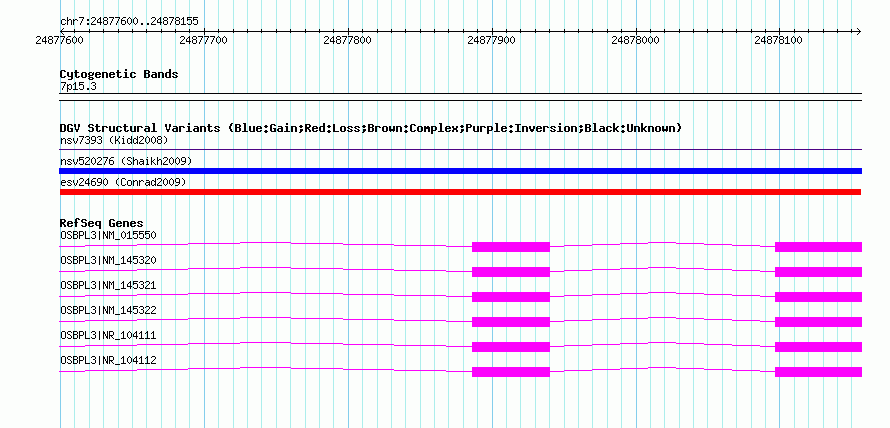
Task: Click ruler position 24878100
Action: pos(779,40)
